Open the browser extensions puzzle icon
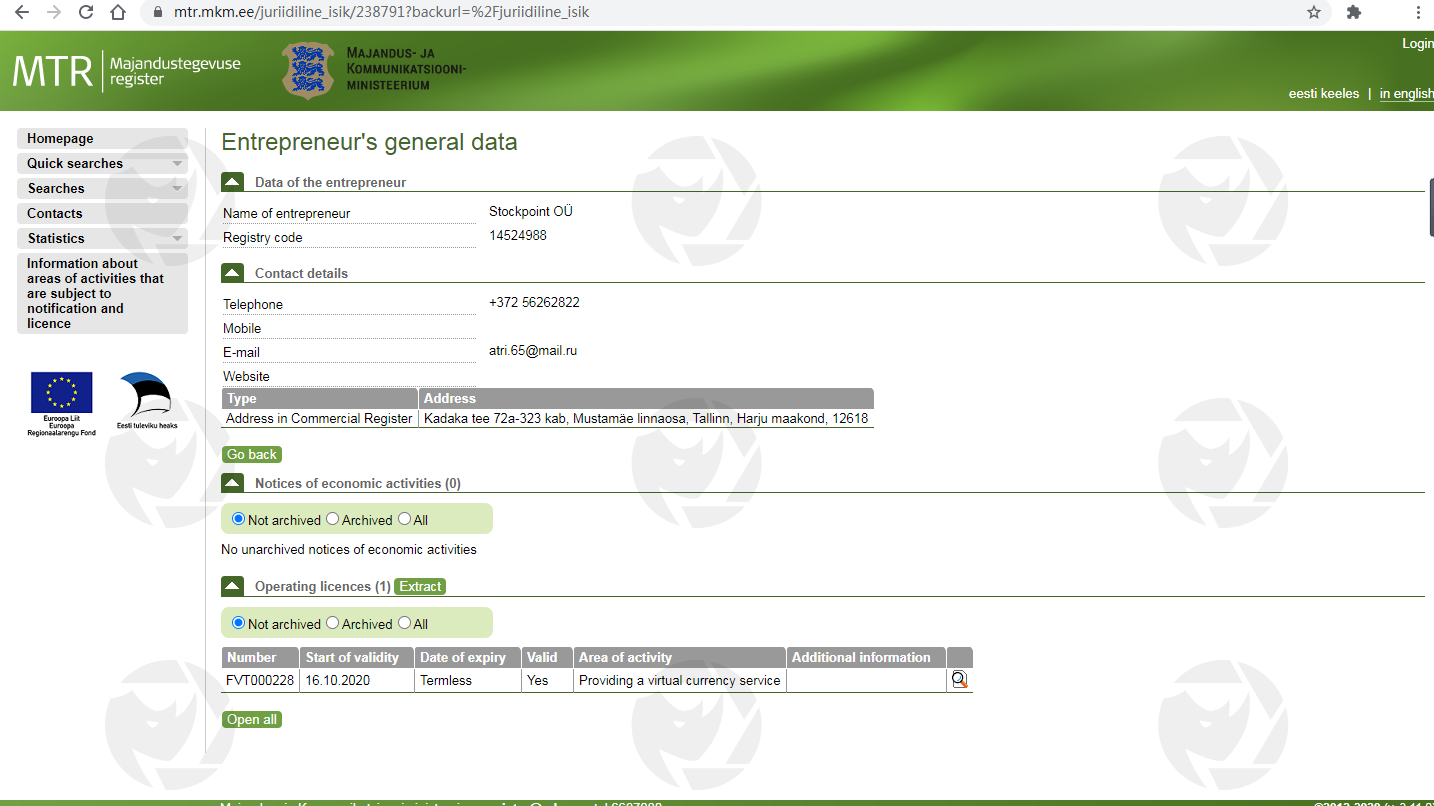This screenshot has height=806, width=1434. click(1354, 12)
